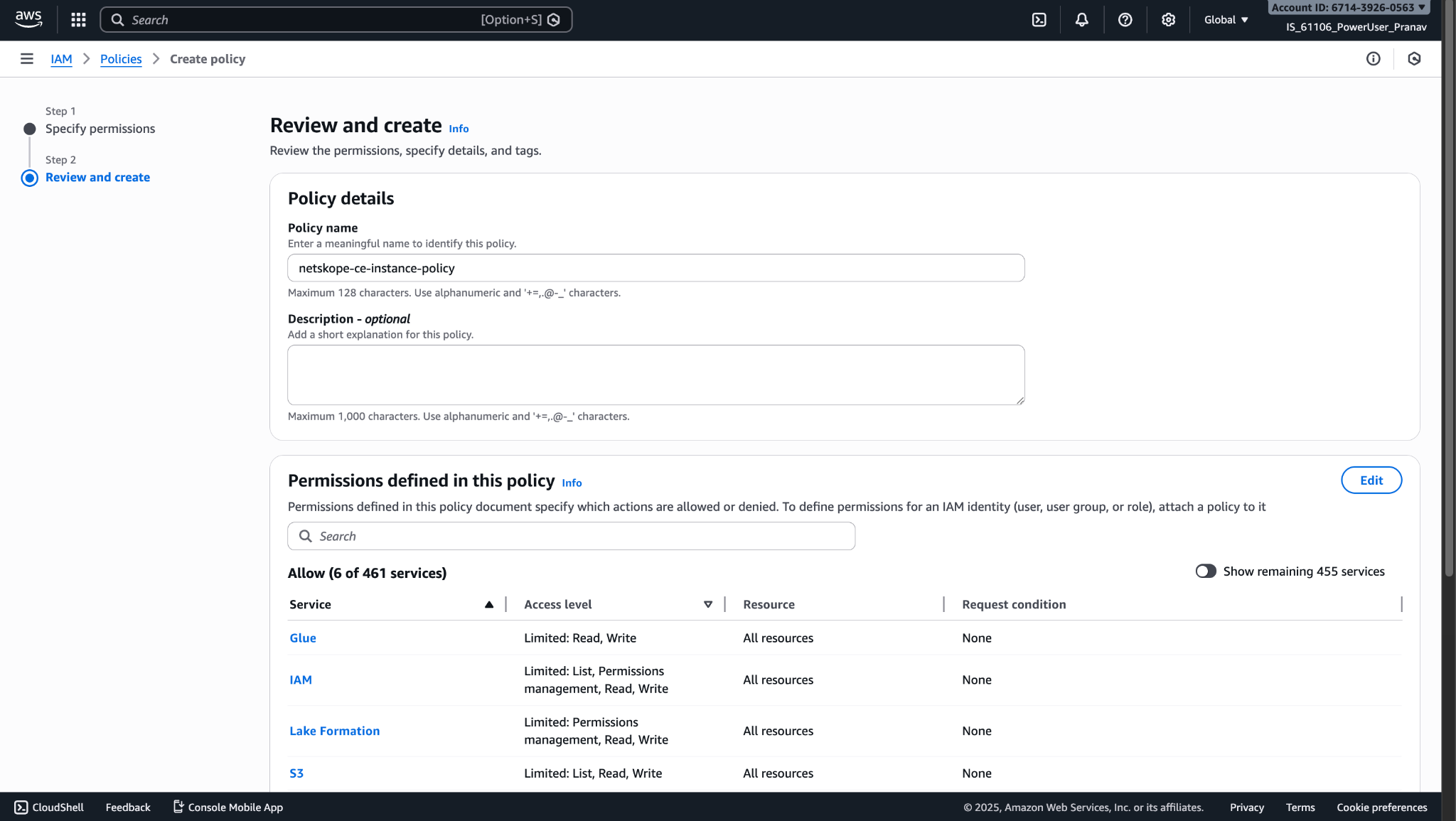Open the Privacy footer link
1456x821 pixels.
[x=1247, y=807]
